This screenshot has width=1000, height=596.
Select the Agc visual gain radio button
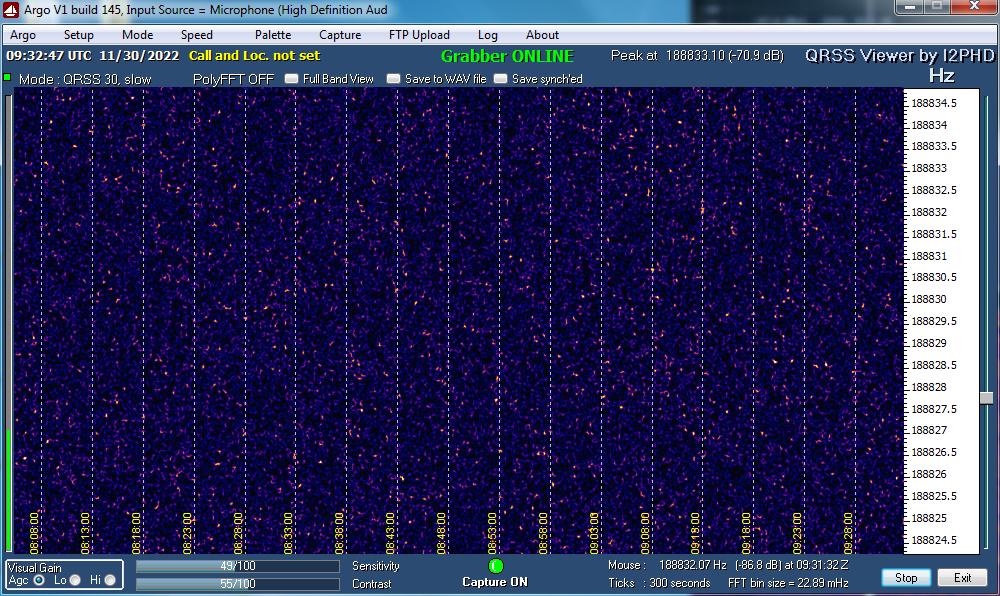tap(39, 580)
